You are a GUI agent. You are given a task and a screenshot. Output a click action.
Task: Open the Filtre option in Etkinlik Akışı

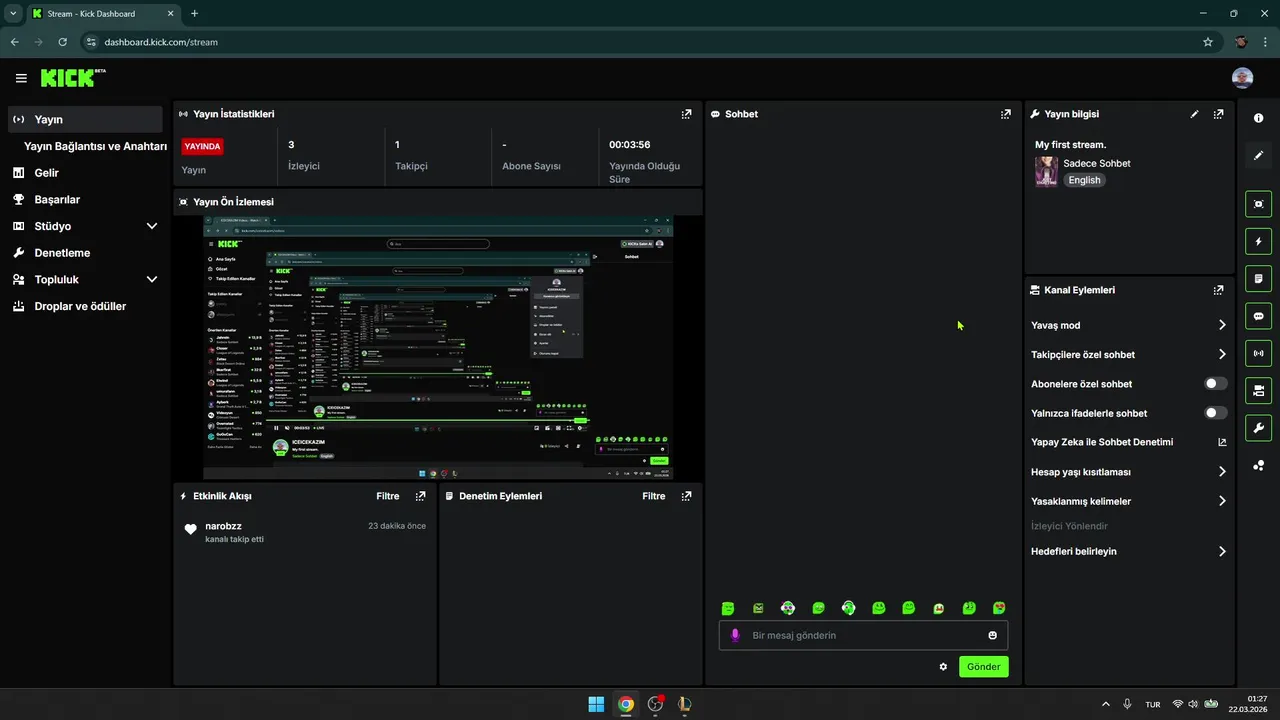point(388,496)
